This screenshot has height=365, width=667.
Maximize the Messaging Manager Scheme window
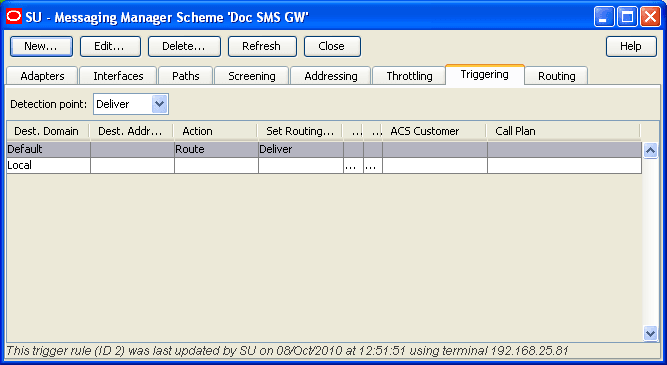(627, 17)
